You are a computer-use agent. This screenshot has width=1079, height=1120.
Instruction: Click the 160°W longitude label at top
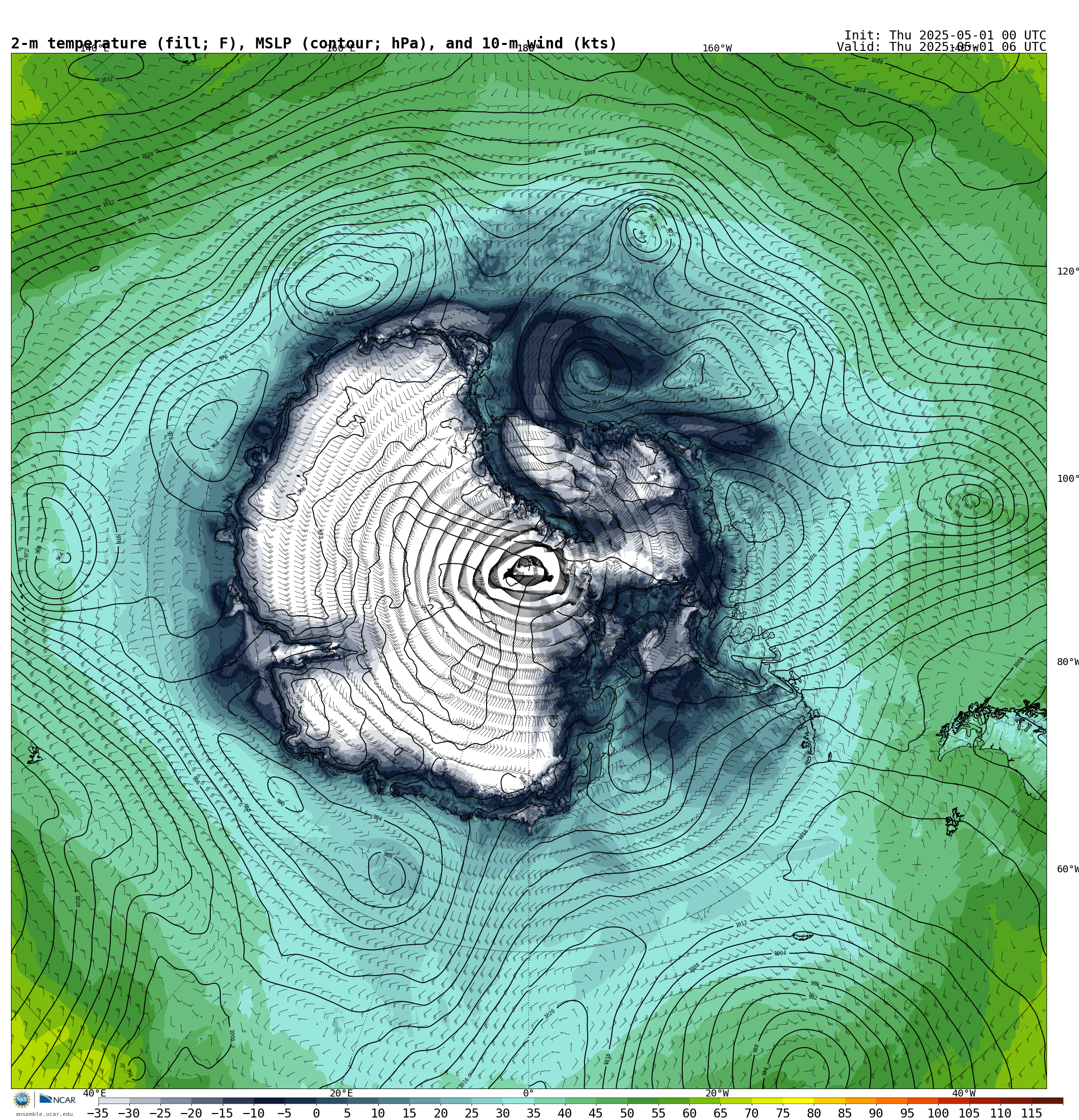click(x=717, y=48)
